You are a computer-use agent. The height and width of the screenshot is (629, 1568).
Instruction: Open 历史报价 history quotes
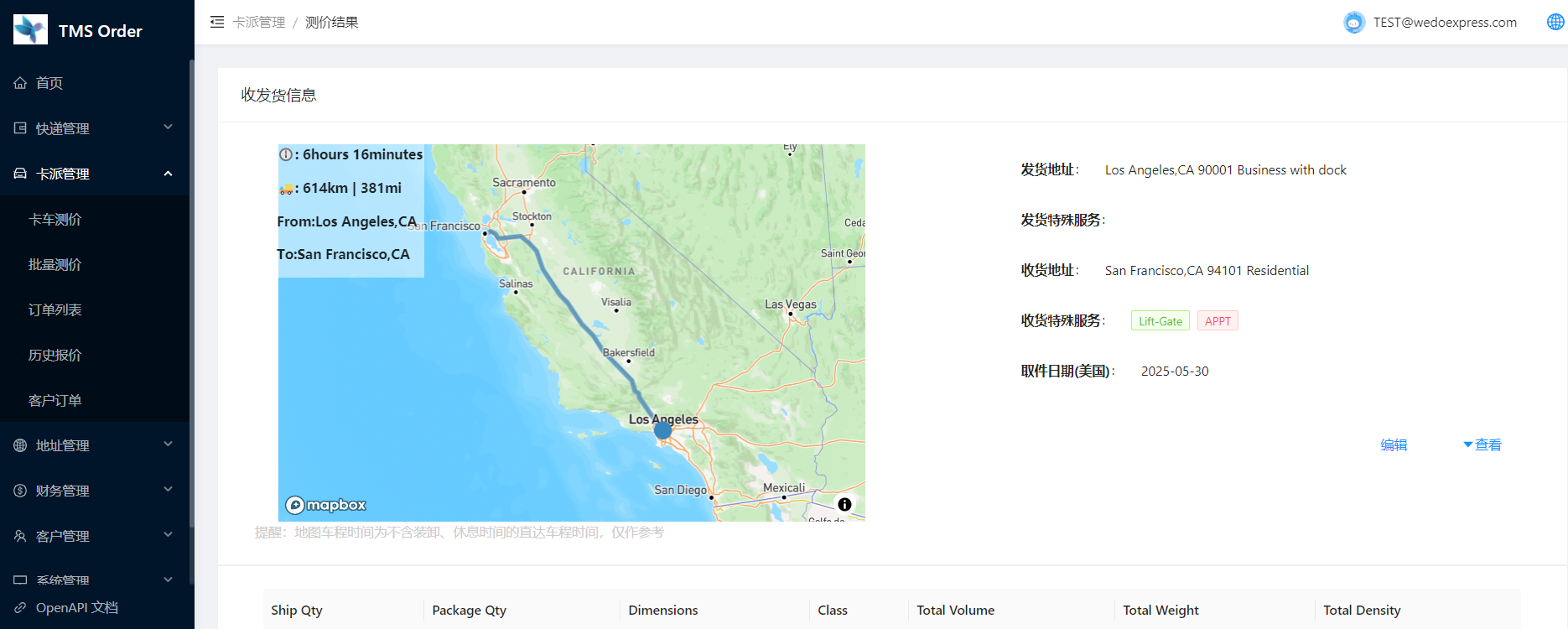pos(55,356)
